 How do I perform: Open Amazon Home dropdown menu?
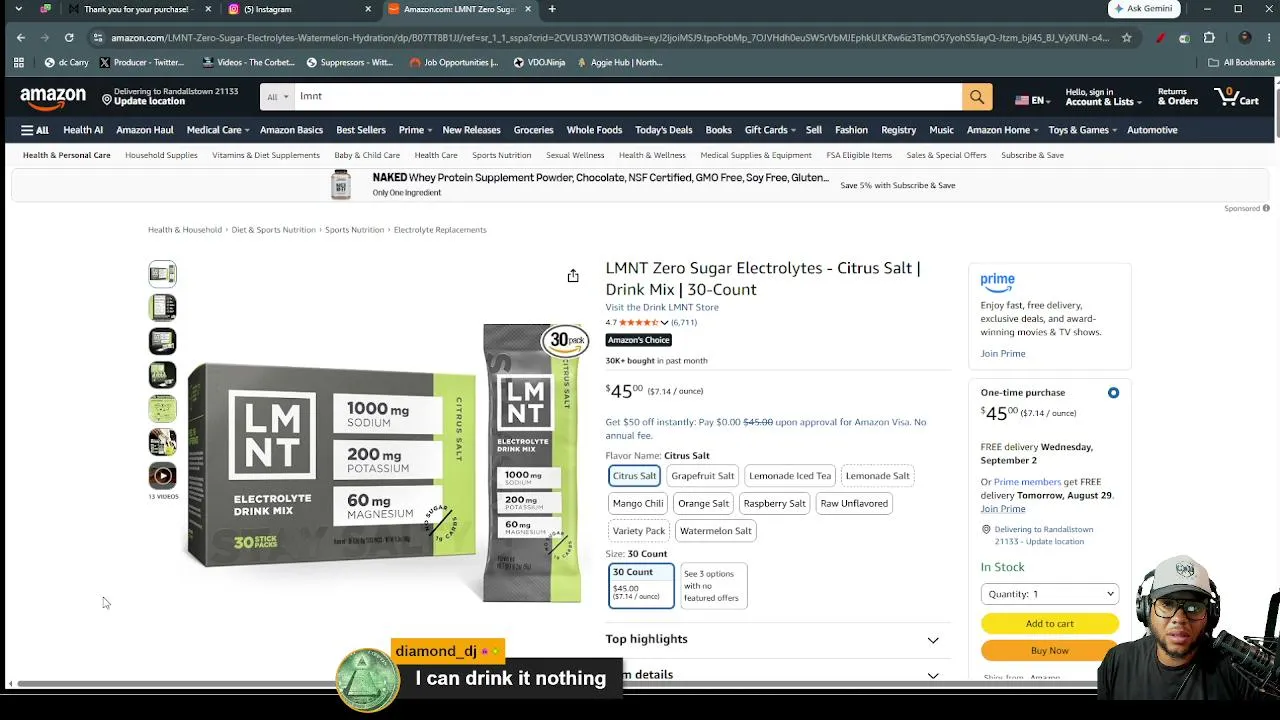click(1002, 130)
